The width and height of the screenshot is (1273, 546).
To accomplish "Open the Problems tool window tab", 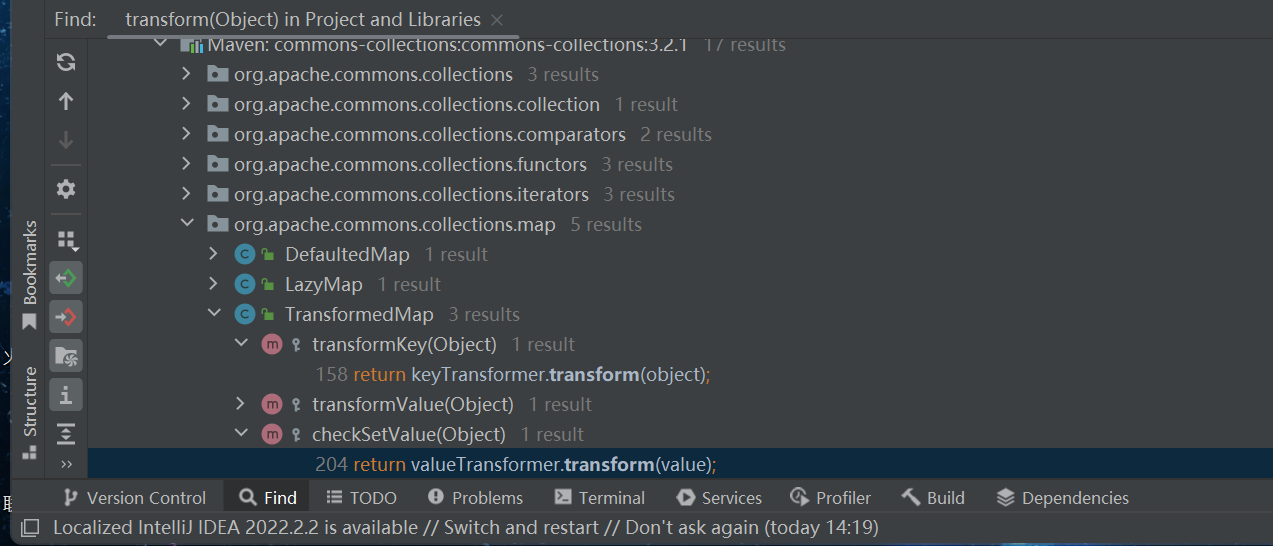I will click(x=475, y=498).
